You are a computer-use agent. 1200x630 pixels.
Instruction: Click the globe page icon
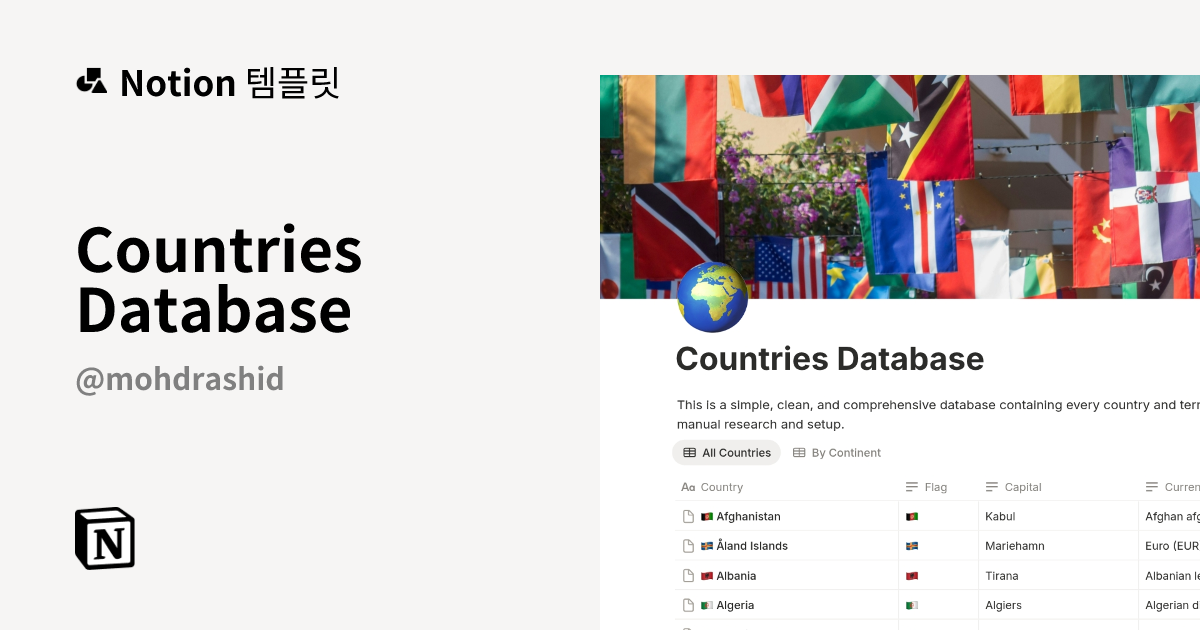(712, 297)
